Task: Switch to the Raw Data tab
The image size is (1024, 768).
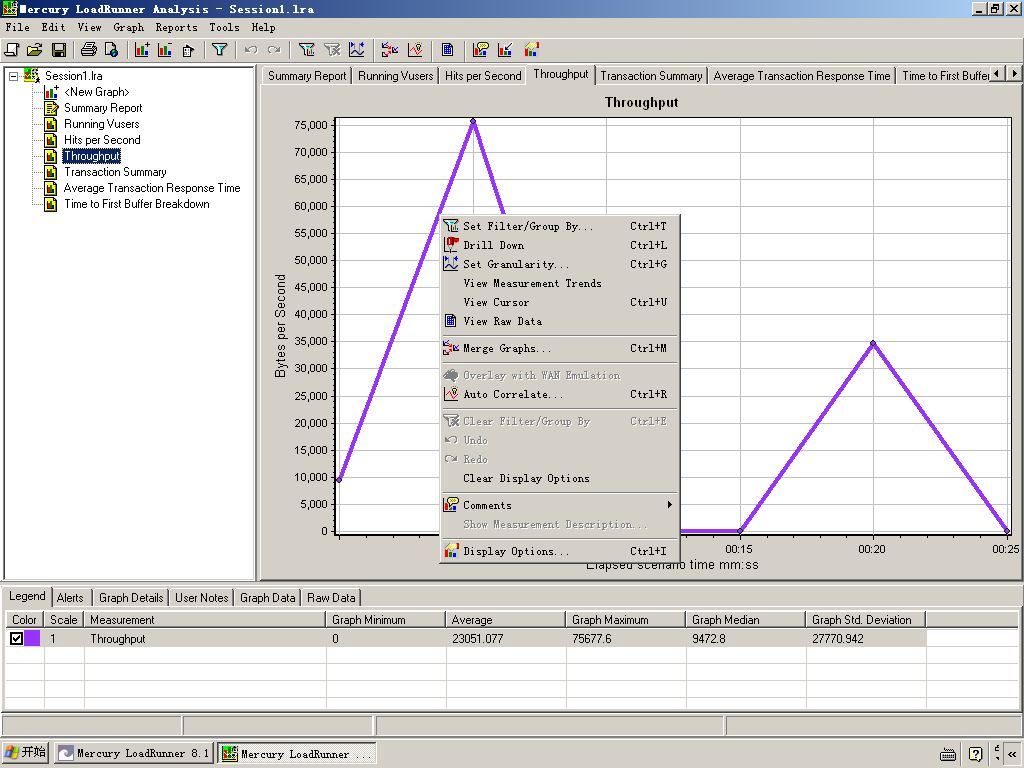Action: point(331,598)
